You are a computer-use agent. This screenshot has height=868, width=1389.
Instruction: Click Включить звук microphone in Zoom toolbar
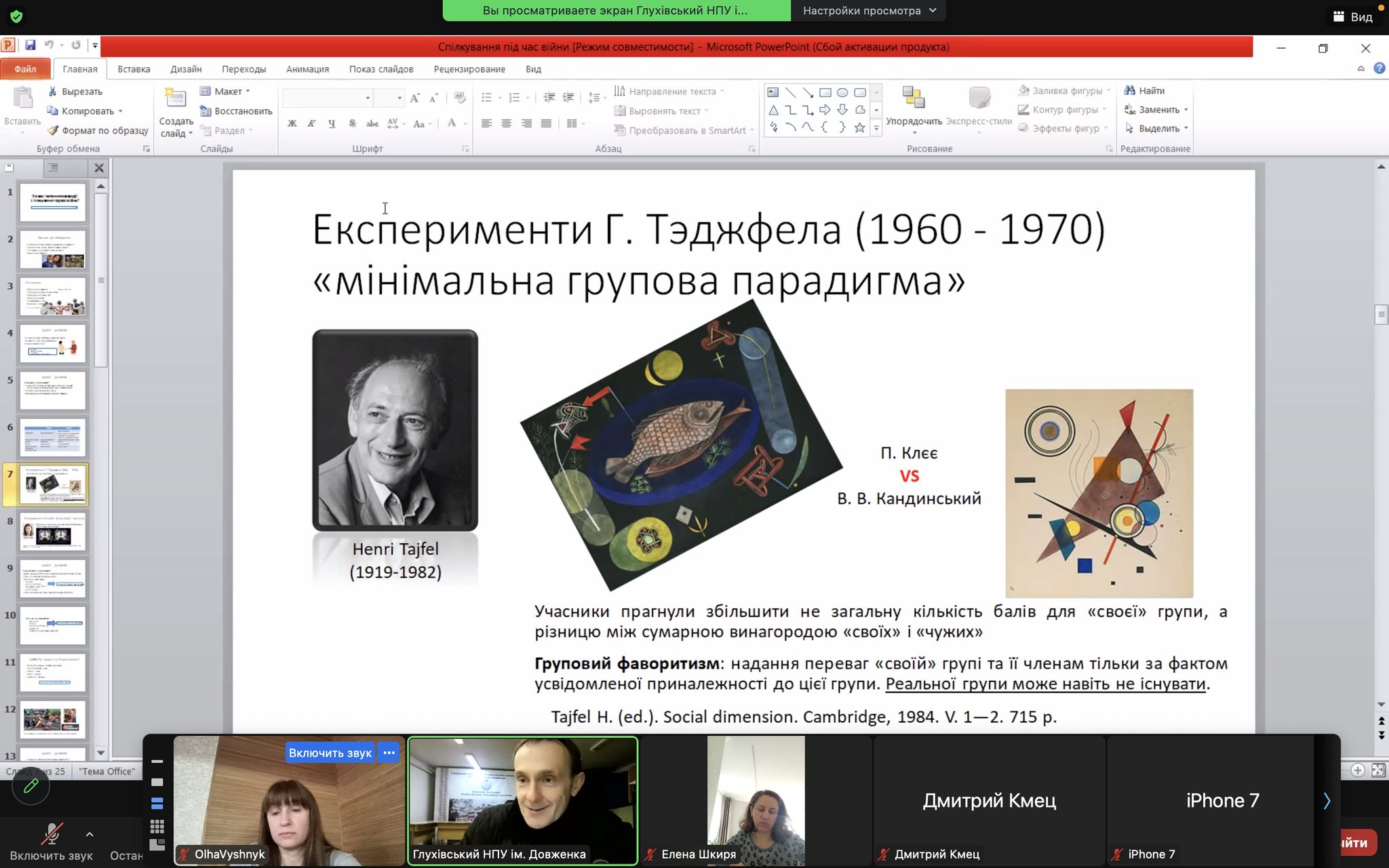(x=52, y=842)
